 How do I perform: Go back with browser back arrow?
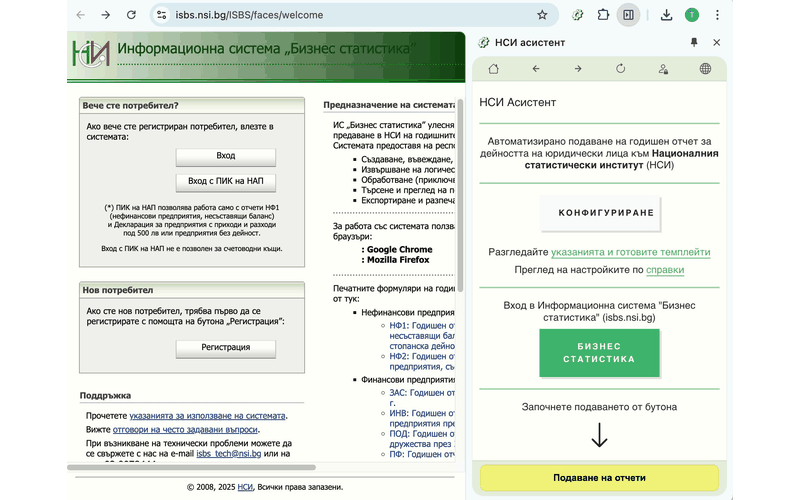81,15
